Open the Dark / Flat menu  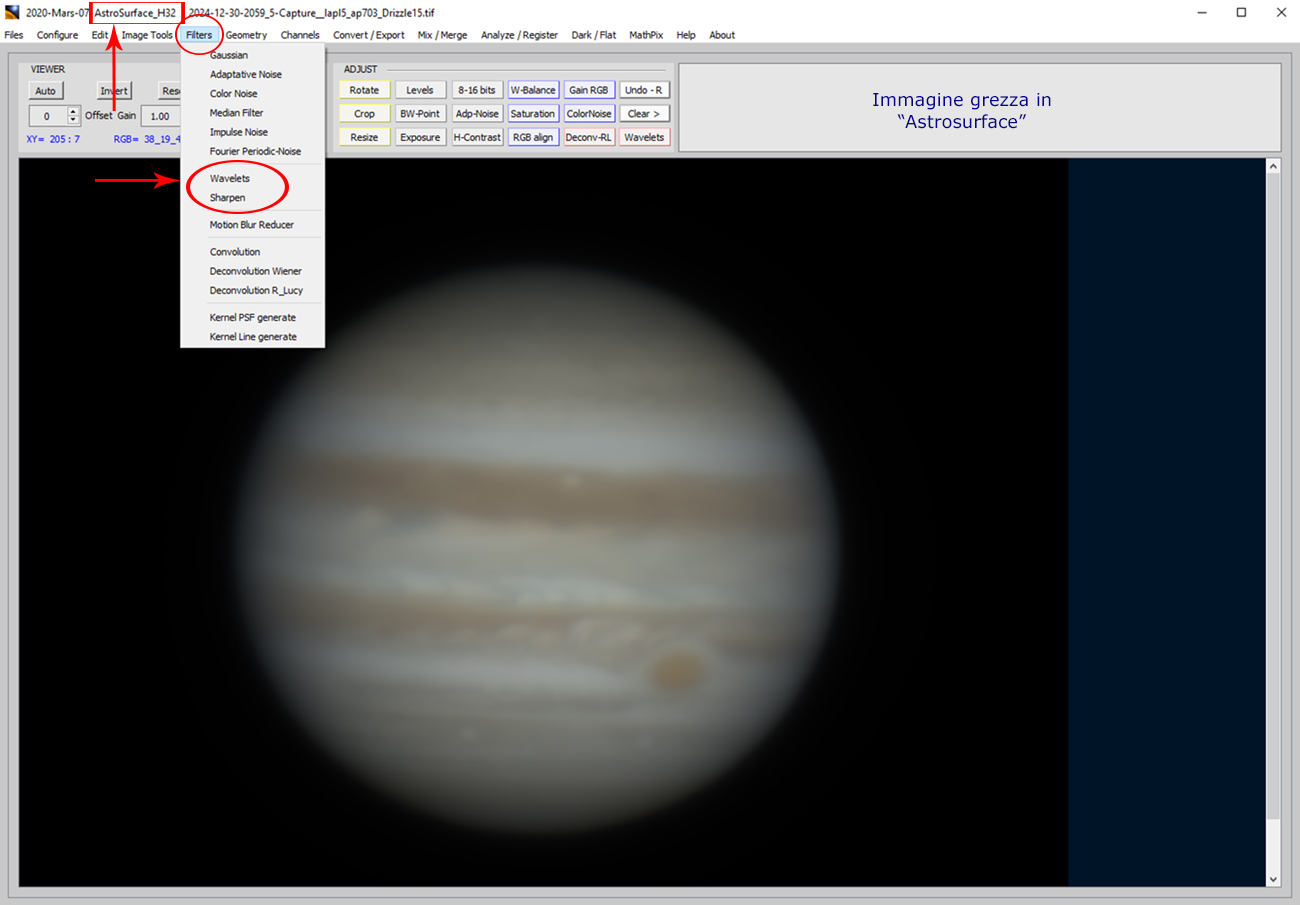click(593, 35)
